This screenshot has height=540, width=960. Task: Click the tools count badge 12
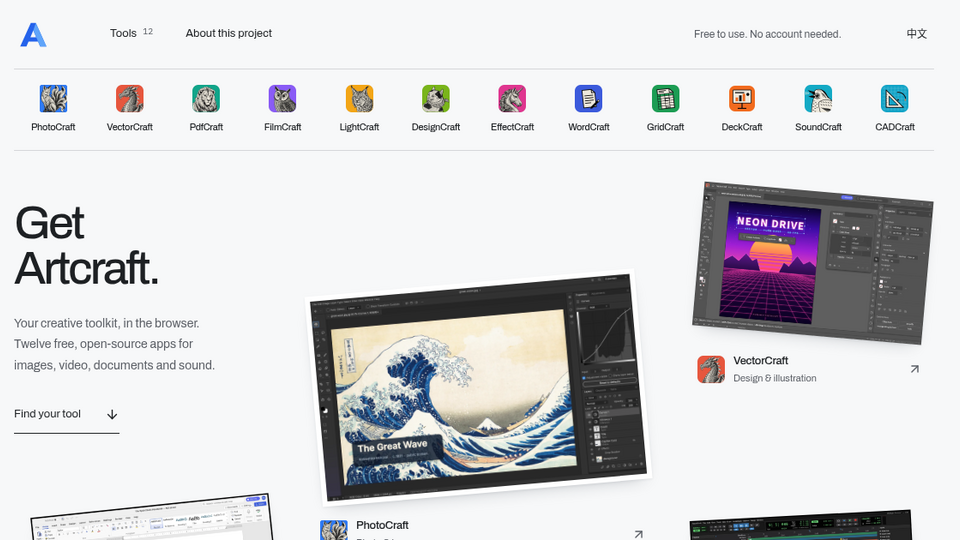148,31
